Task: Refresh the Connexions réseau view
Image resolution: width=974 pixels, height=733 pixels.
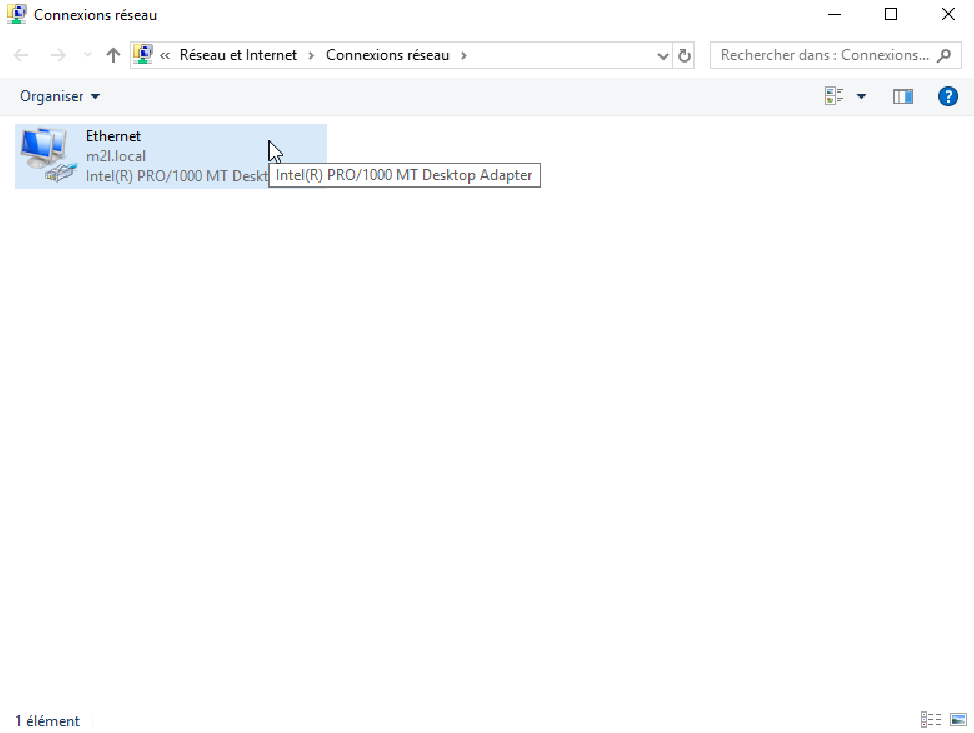Action: point(684,55)
